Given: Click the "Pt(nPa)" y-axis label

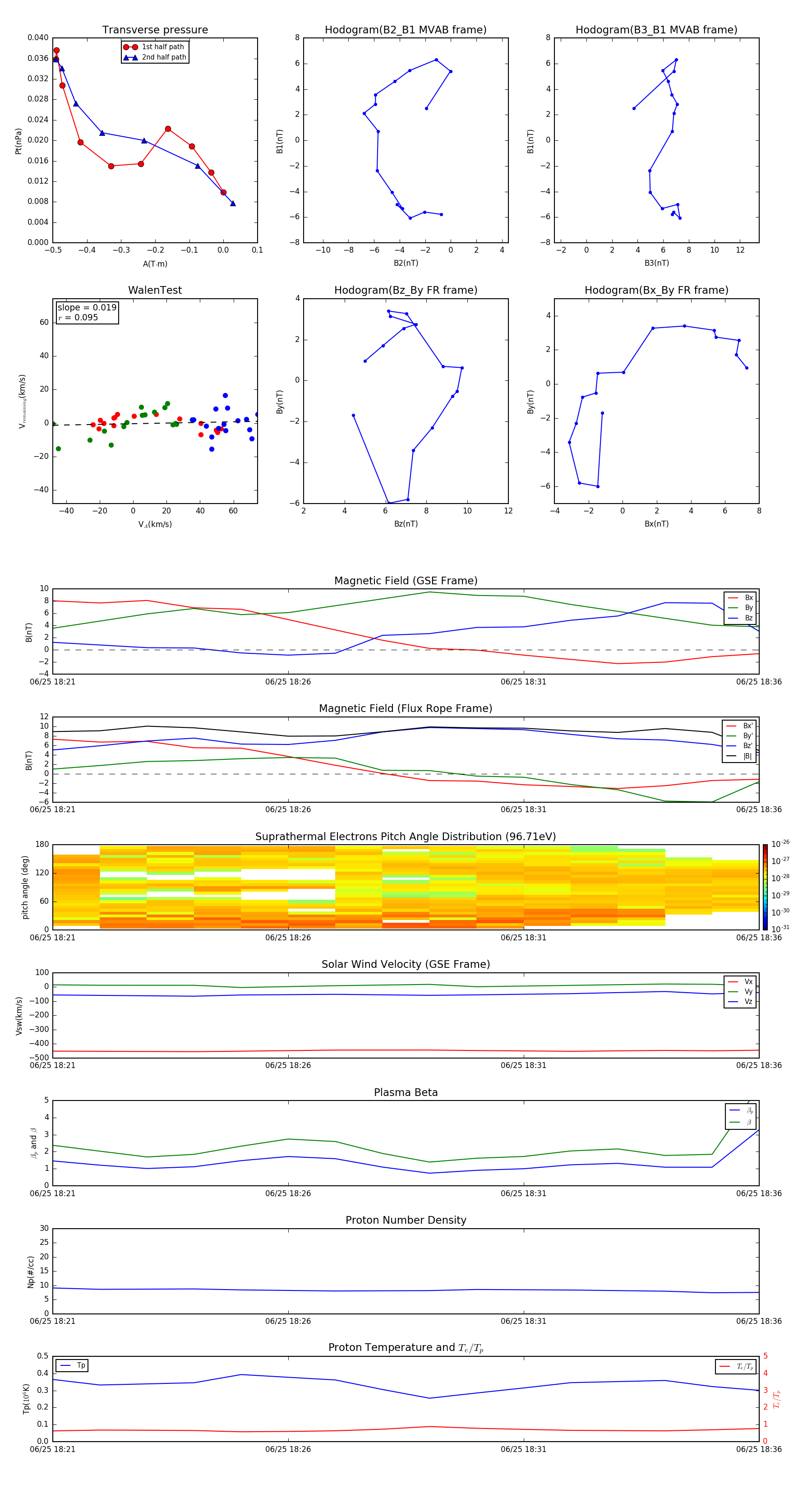Looking at the screenshot, I should pos(18,140).
